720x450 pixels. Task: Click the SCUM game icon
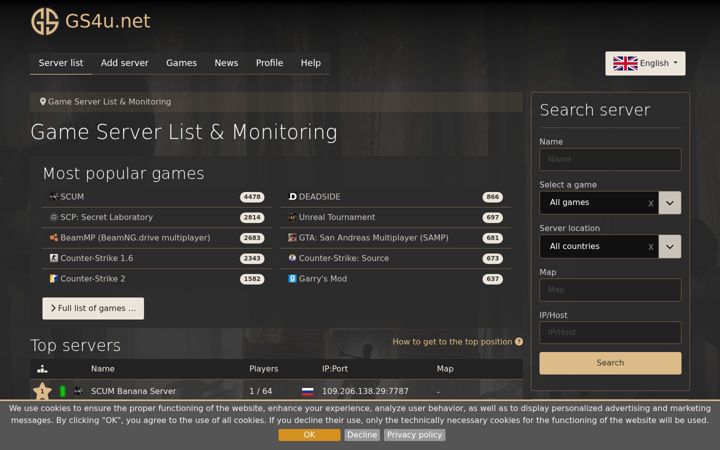(x=54, y=197)
